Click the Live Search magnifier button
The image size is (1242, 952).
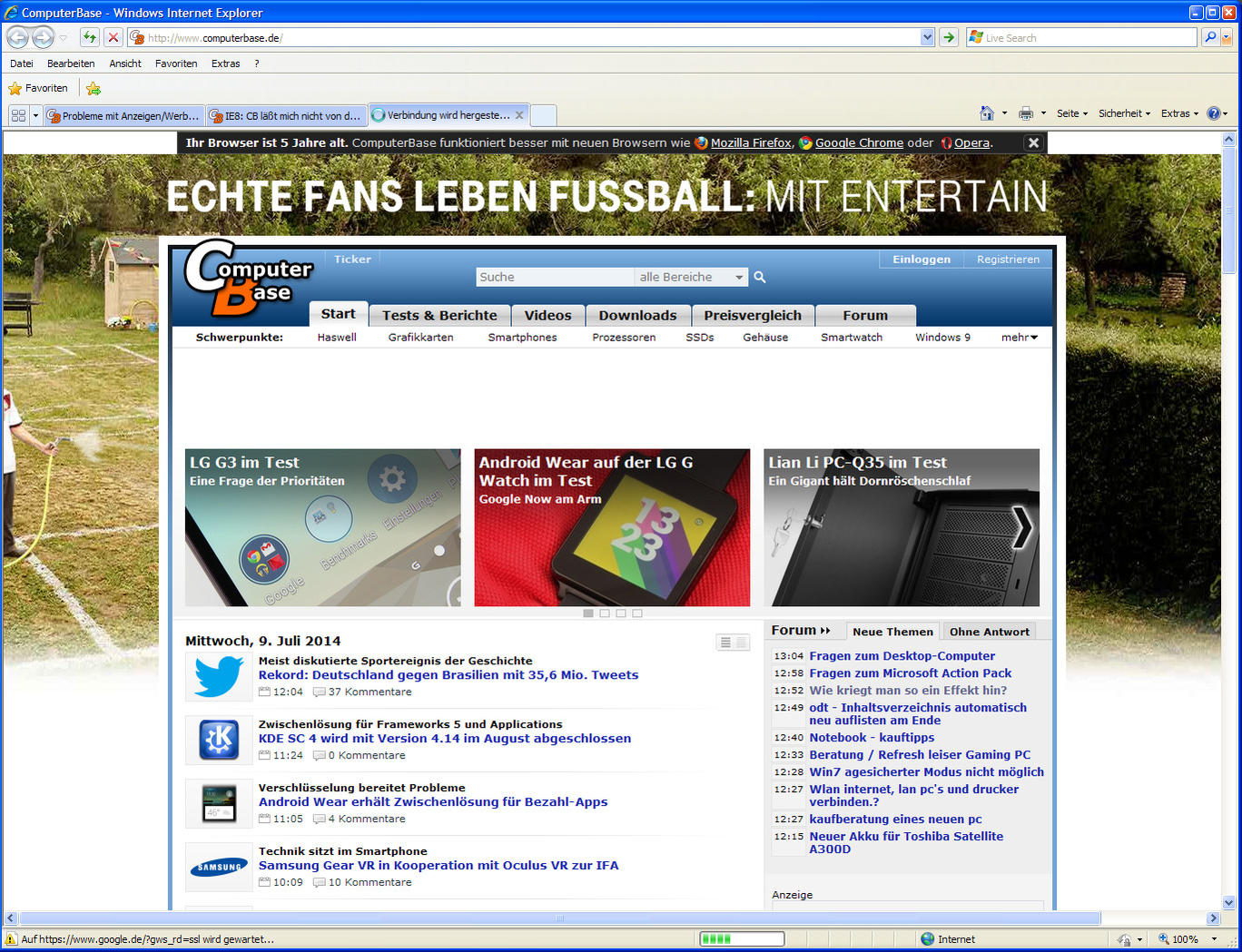tap(1209, 37)
